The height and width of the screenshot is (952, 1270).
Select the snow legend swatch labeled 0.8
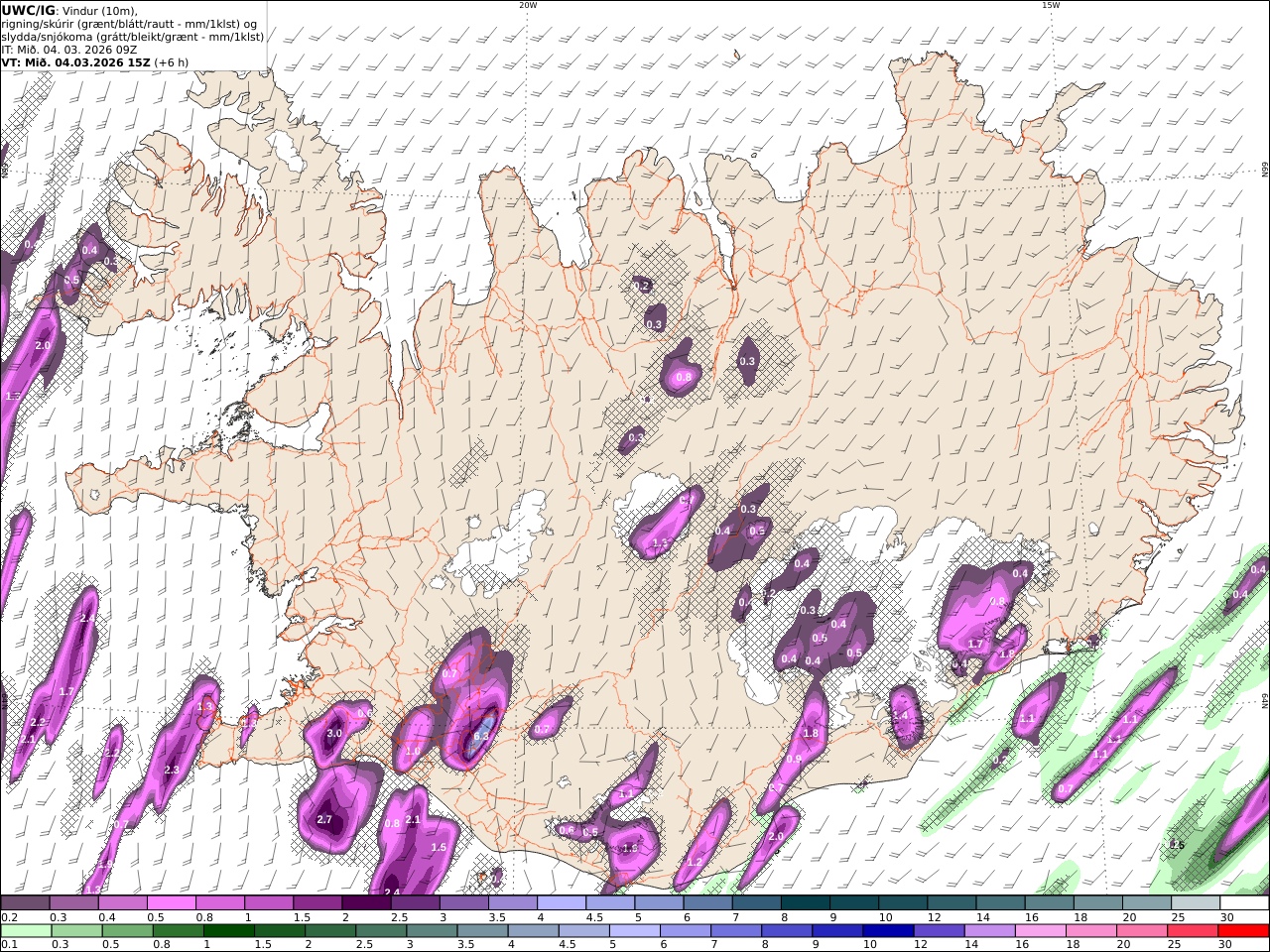pyautogui.click(x=219, y=903)
